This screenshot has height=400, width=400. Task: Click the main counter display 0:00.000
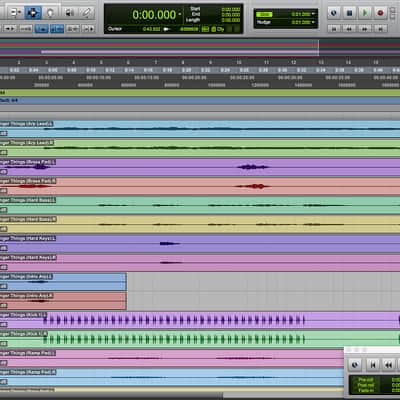(x=154, y=15)
